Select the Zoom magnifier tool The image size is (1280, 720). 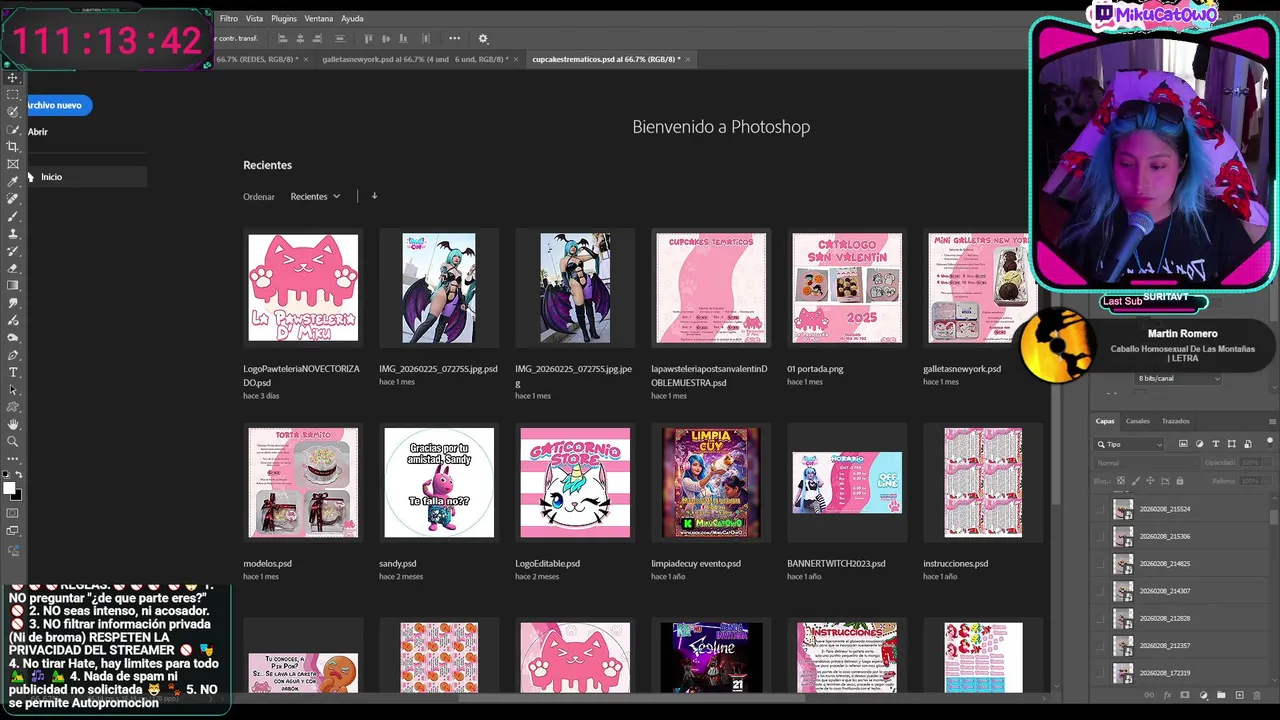13,441
